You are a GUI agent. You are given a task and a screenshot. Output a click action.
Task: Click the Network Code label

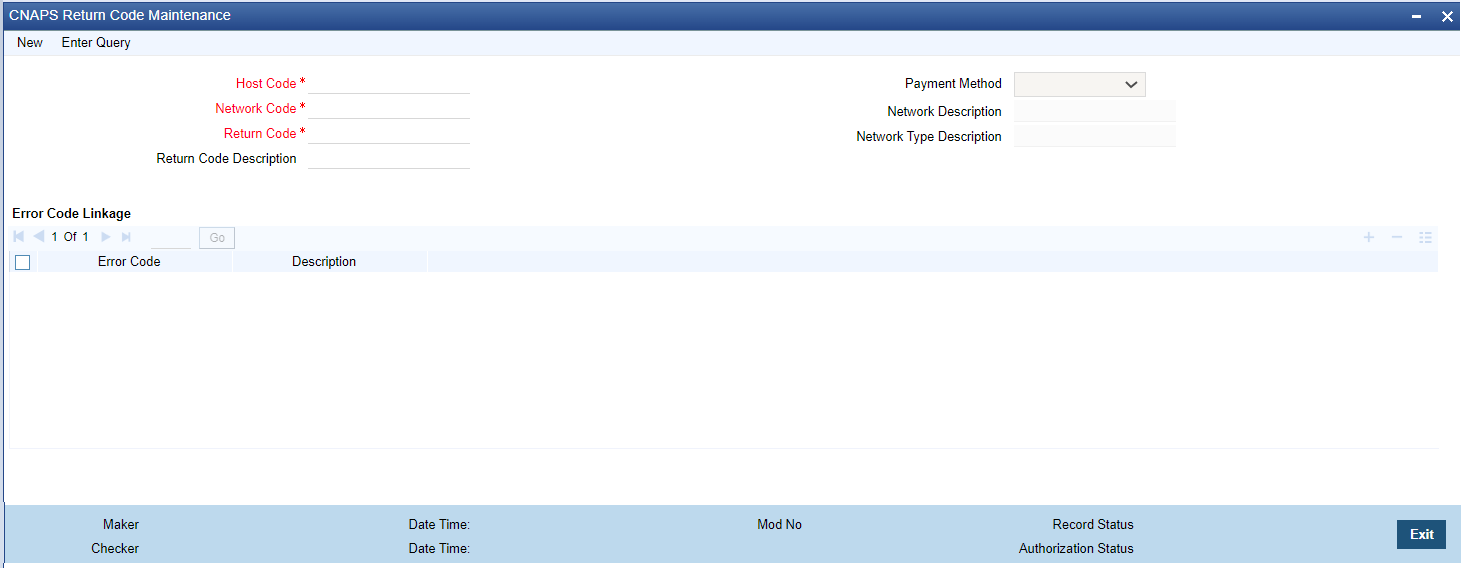(x=256, y=109)
